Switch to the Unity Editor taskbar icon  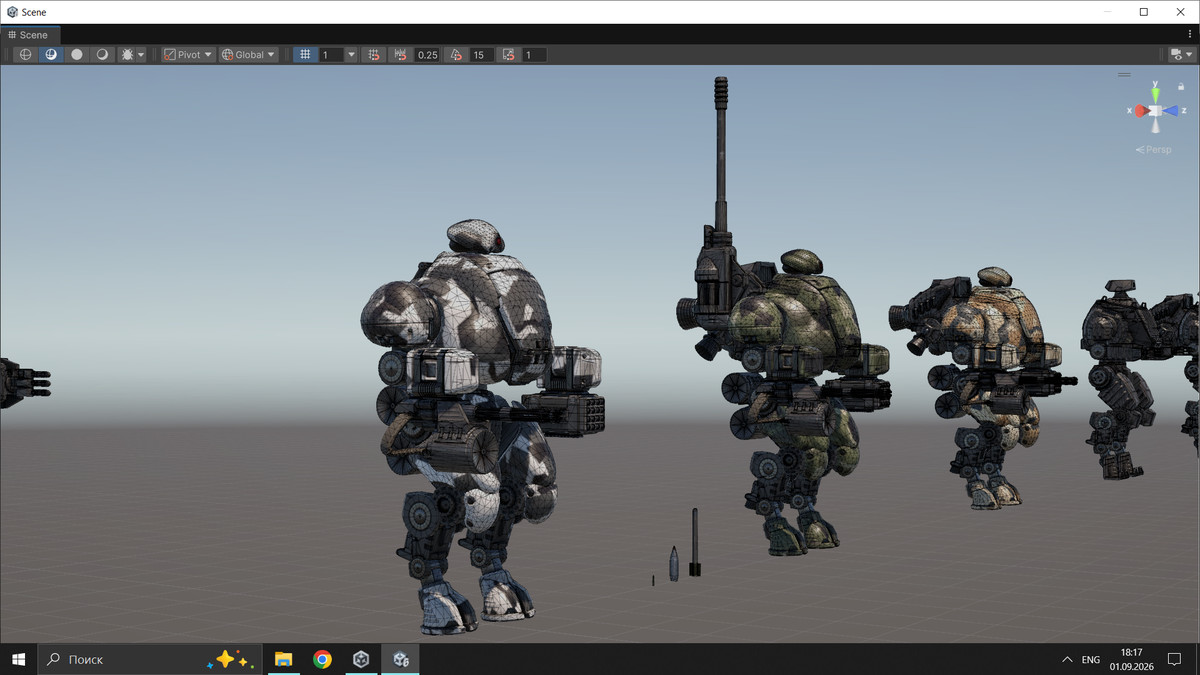coord(401,659)
